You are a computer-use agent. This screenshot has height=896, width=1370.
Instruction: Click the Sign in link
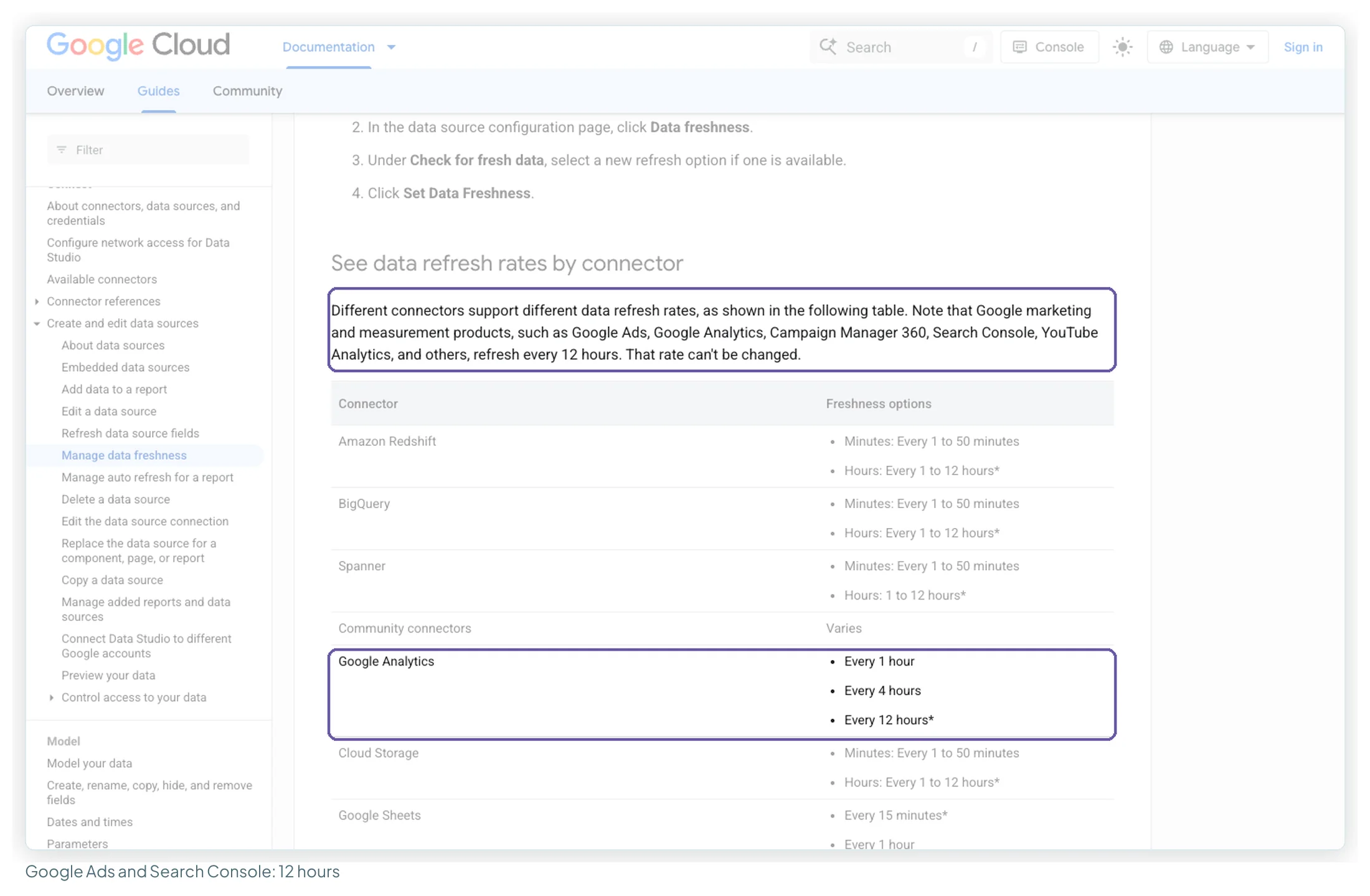1303,47
